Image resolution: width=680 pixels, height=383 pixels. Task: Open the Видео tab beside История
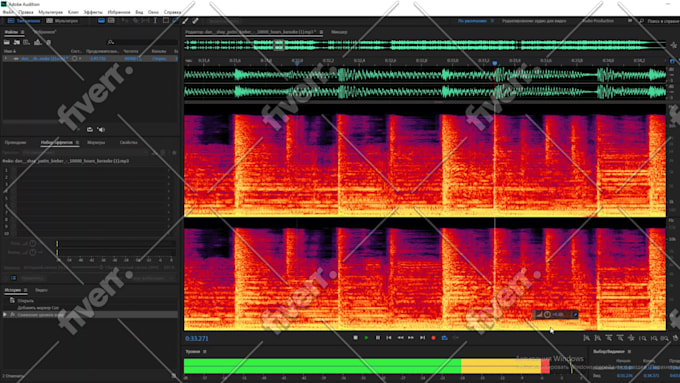point(41,290)
